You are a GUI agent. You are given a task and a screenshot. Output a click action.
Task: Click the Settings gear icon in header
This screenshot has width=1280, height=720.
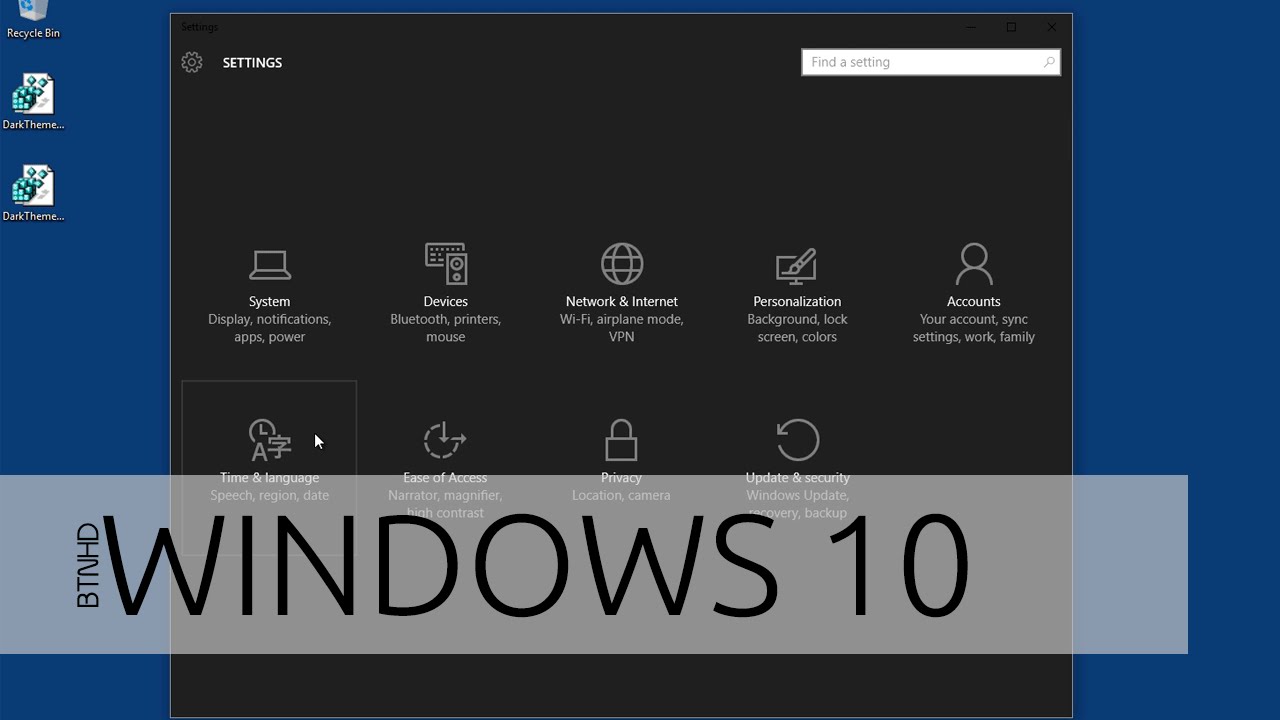coord(192,62)
